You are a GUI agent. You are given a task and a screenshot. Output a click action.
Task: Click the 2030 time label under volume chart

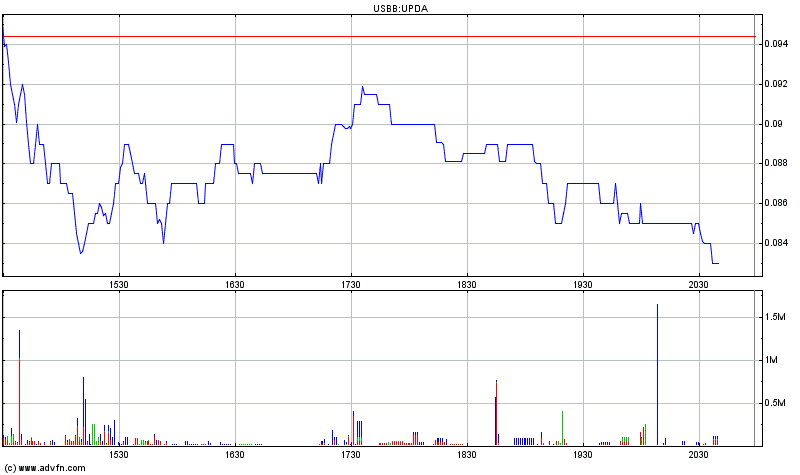click(x=698, y=455)
